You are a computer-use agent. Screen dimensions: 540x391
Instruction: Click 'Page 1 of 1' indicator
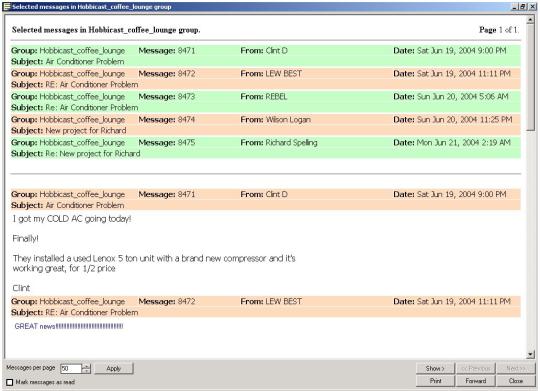(x=498, y=30)
